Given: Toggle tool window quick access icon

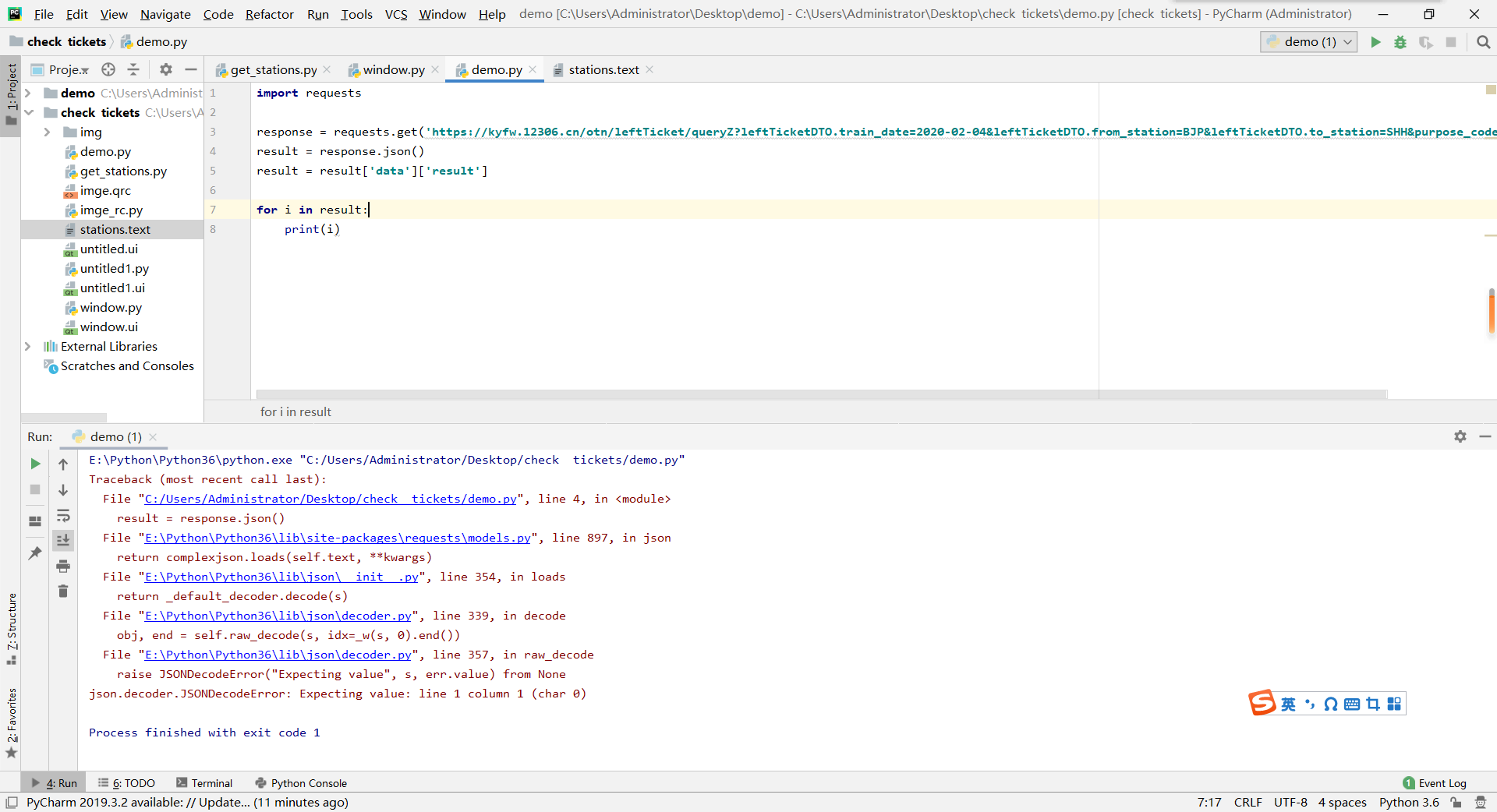Looking at the screenshot, I should tap(12, 802).
